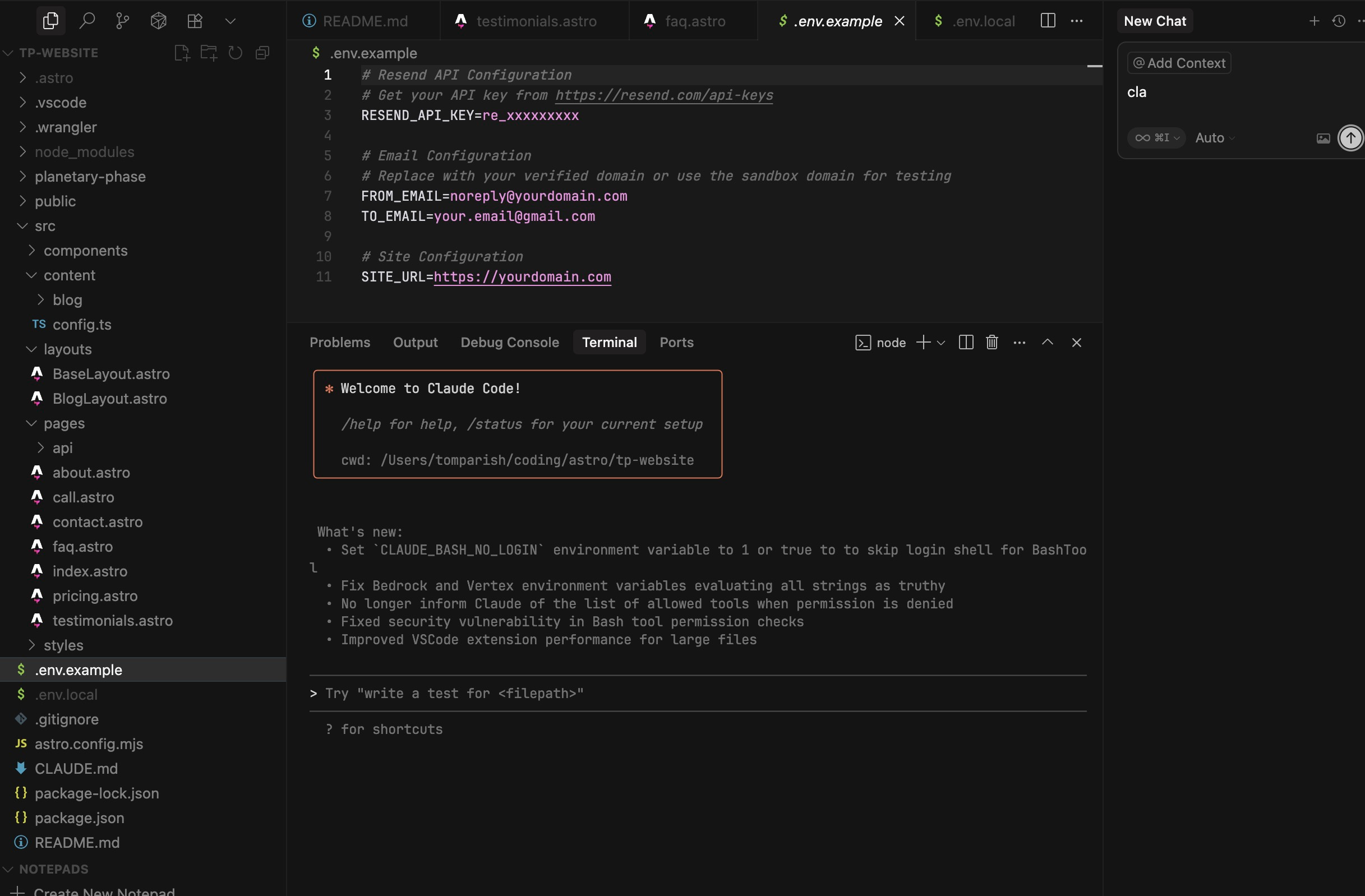
Task: Open the Search view icon
Action: click(x=87, y=21)
